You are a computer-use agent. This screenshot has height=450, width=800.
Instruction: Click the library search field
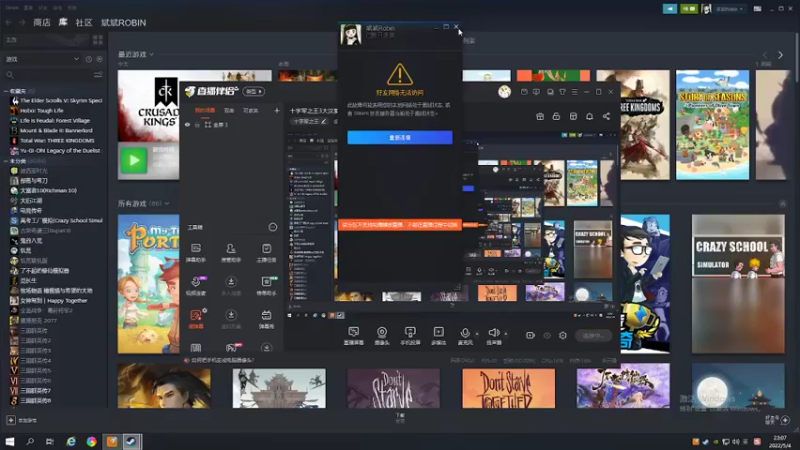(48, 75)
